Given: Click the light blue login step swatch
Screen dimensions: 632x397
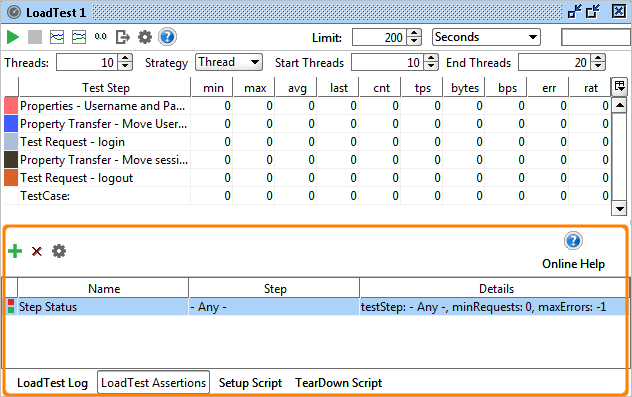Looking at the screenshot, I should coord(11,142).
